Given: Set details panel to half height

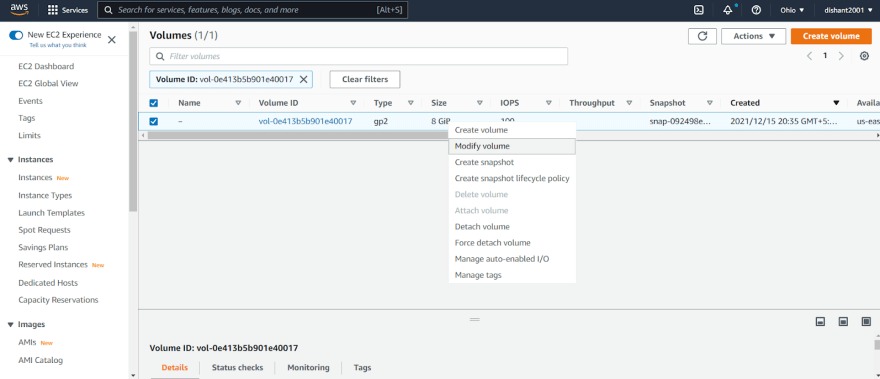Looking at the screenshot, I should click(x=843, y=322).
